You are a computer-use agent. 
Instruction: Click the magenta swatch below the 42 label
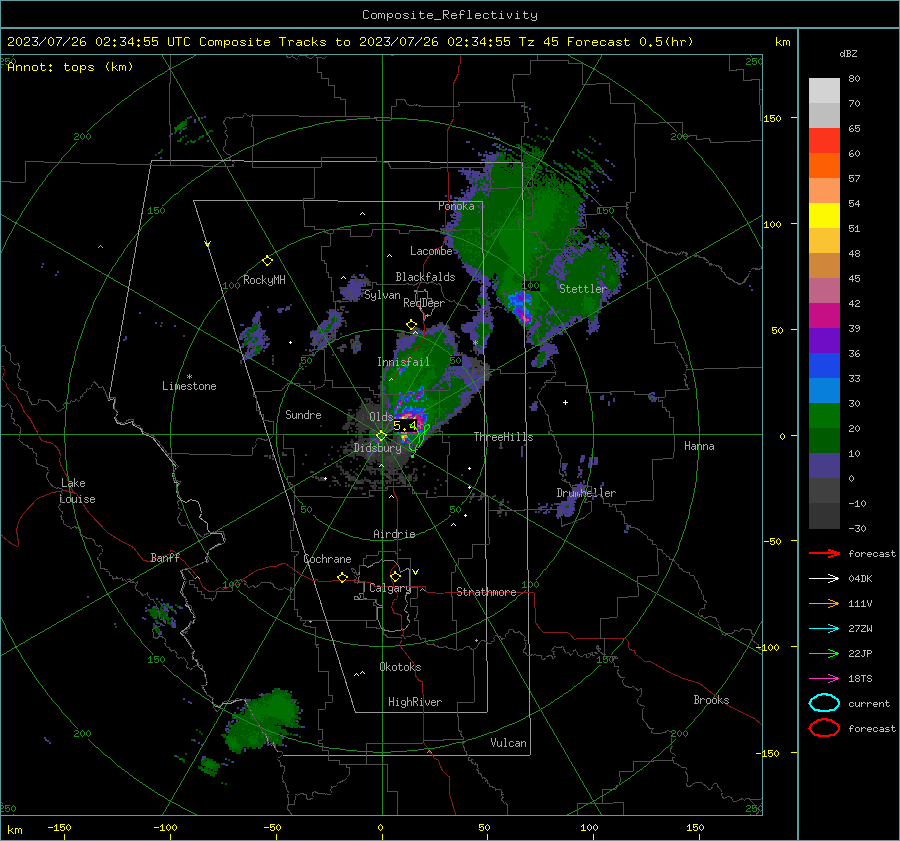coord(824,316)
